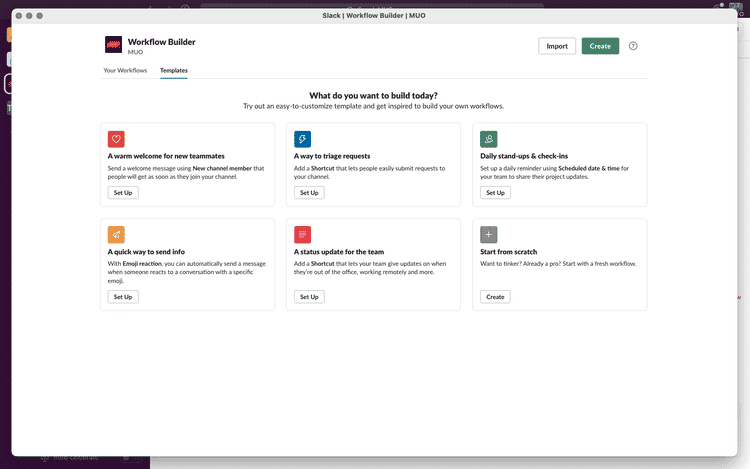Click the 'A warm welcome for new teammates' title
750x469 pixels.
click(166, 156)
